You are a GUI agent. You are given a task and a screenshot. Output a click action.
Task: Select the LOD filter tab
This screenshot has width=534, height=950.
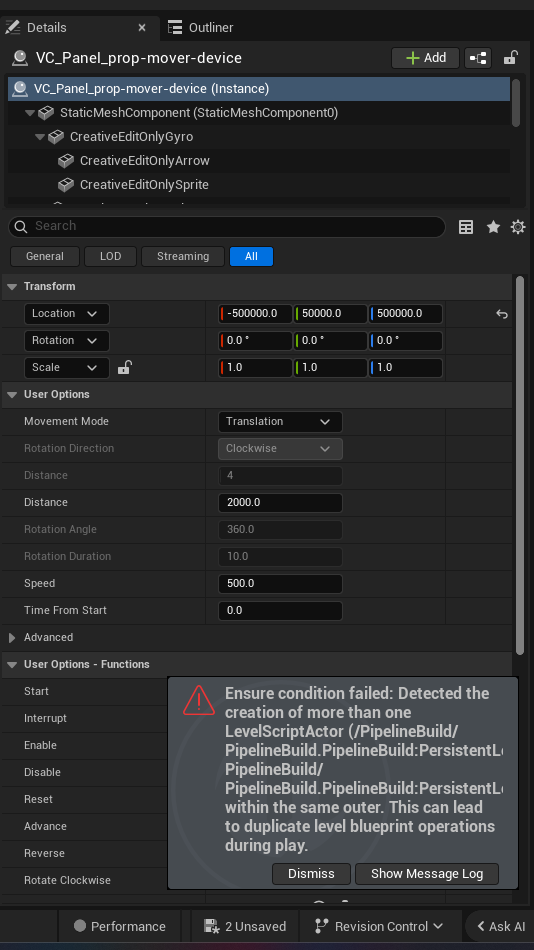click(110, 256)
